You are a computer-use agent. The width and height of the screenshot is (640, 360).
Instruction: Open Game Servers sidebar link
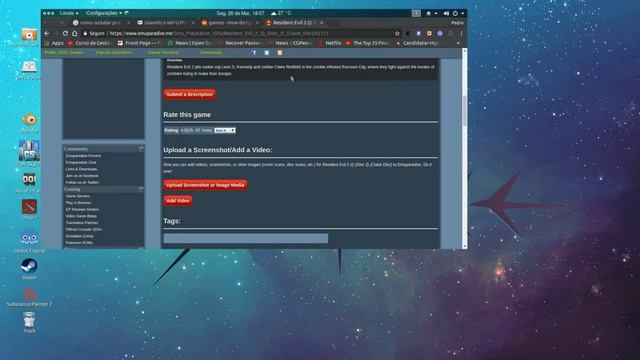point(78,196)
